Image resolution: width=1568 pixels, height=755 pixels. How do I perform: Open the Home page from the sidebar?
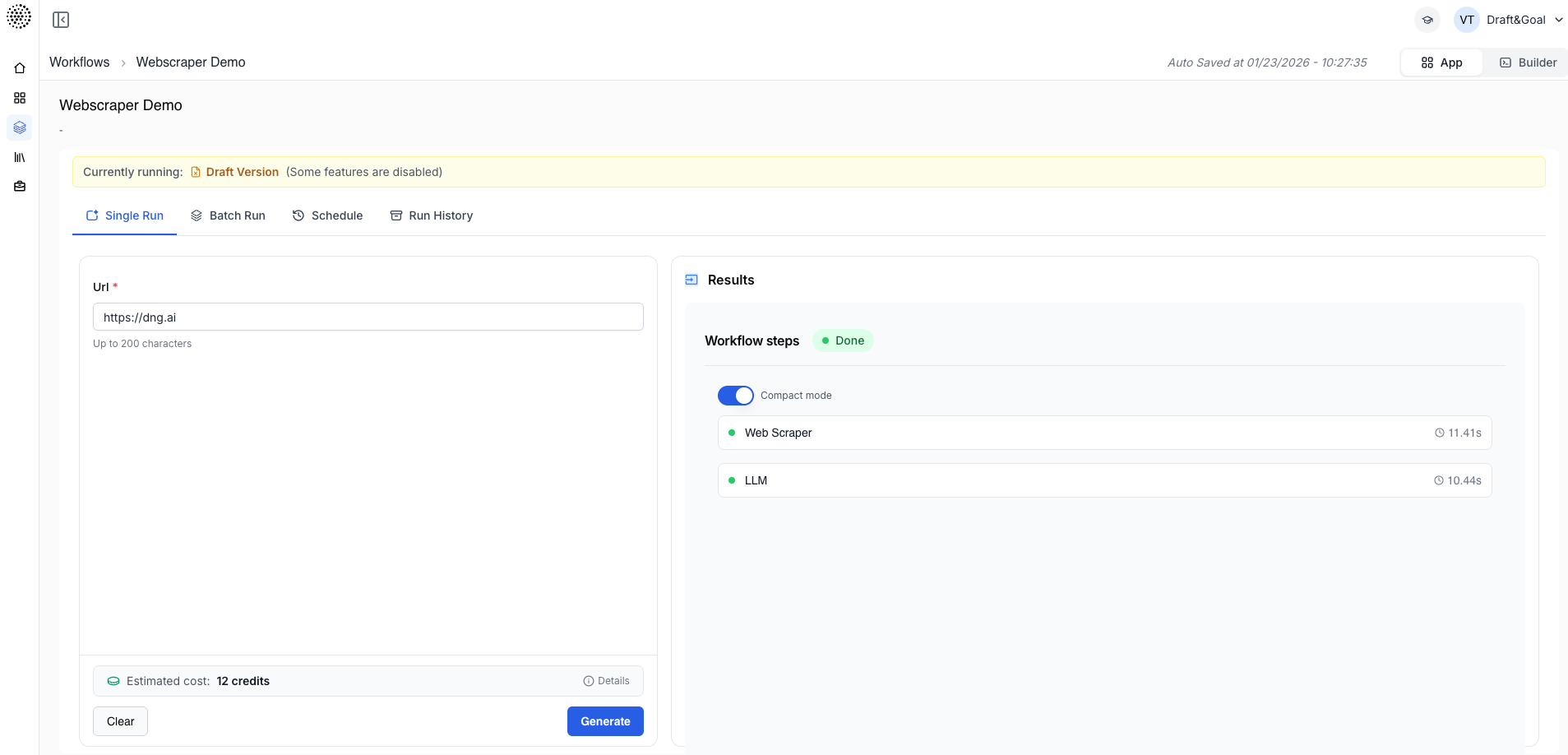[x=19, y=68]
